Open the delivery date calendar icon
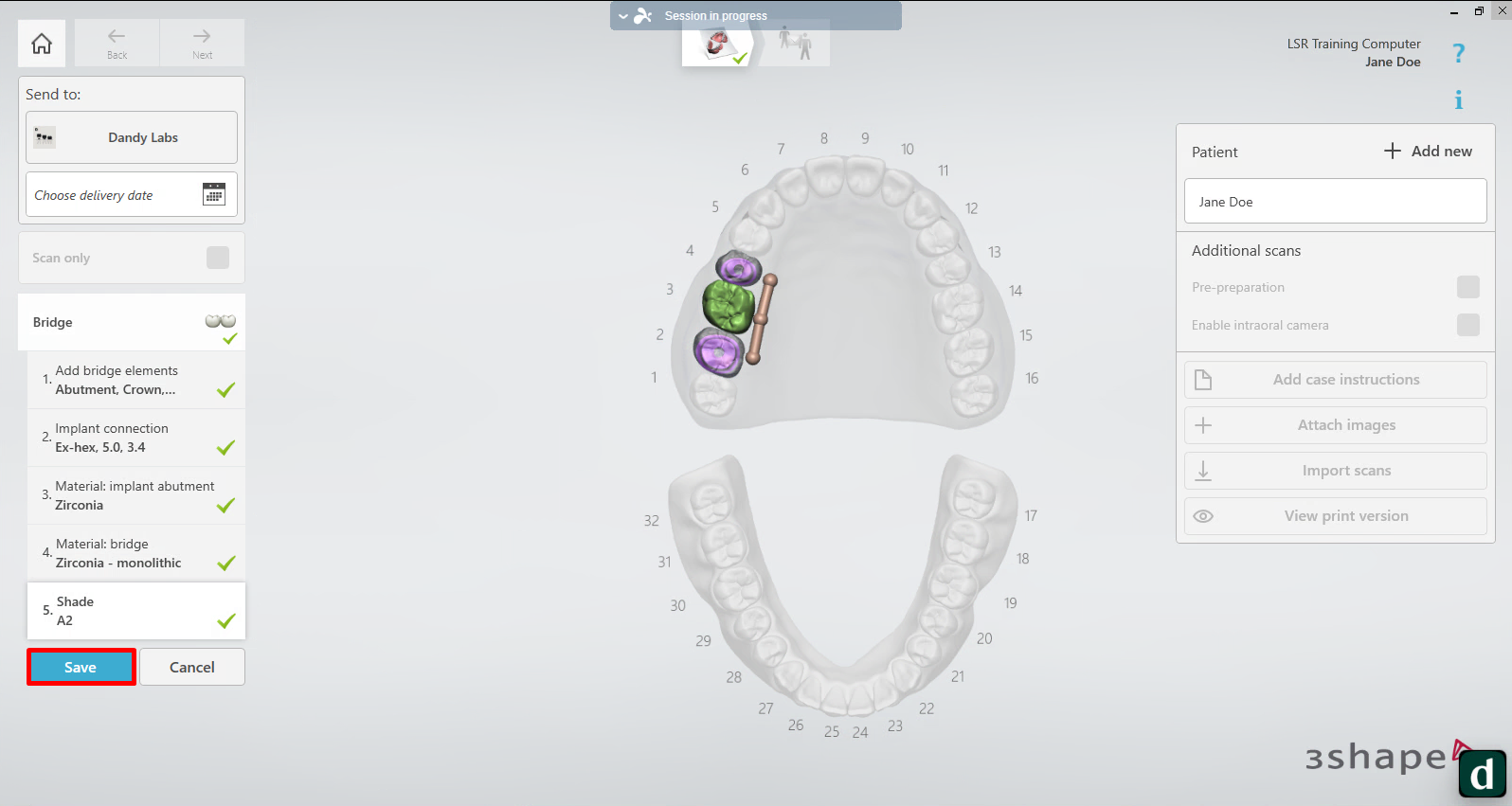 point(214,194)
